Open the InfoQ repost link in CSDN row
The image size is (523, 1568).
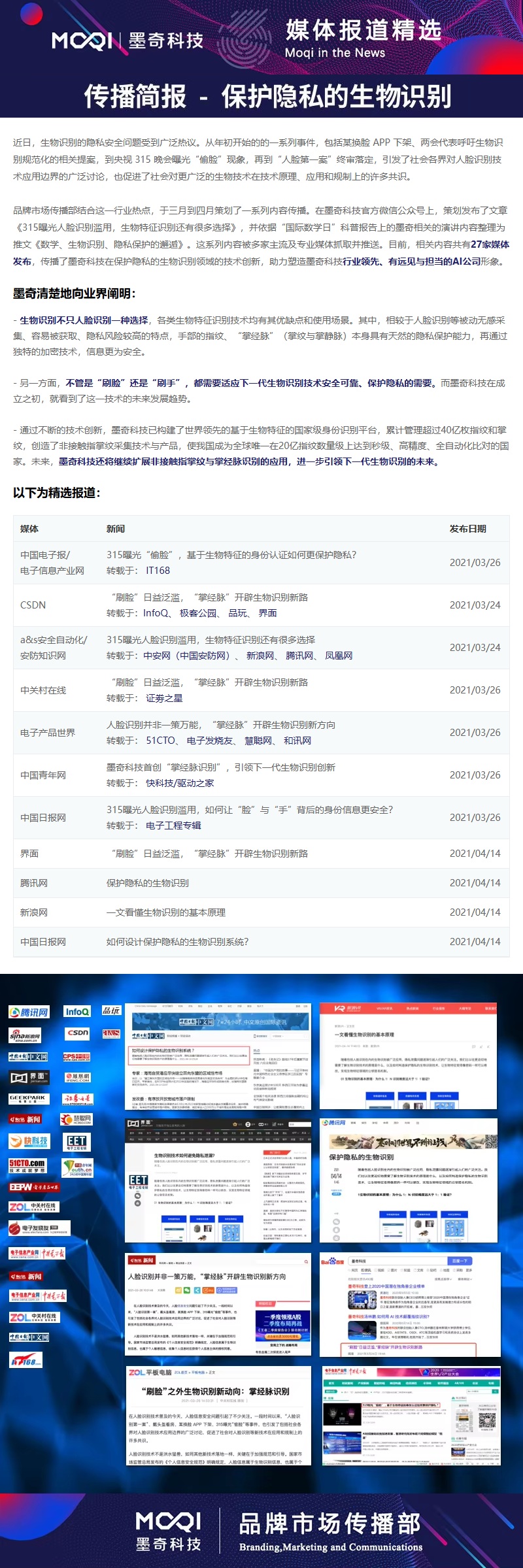click(x=156, y=613)
